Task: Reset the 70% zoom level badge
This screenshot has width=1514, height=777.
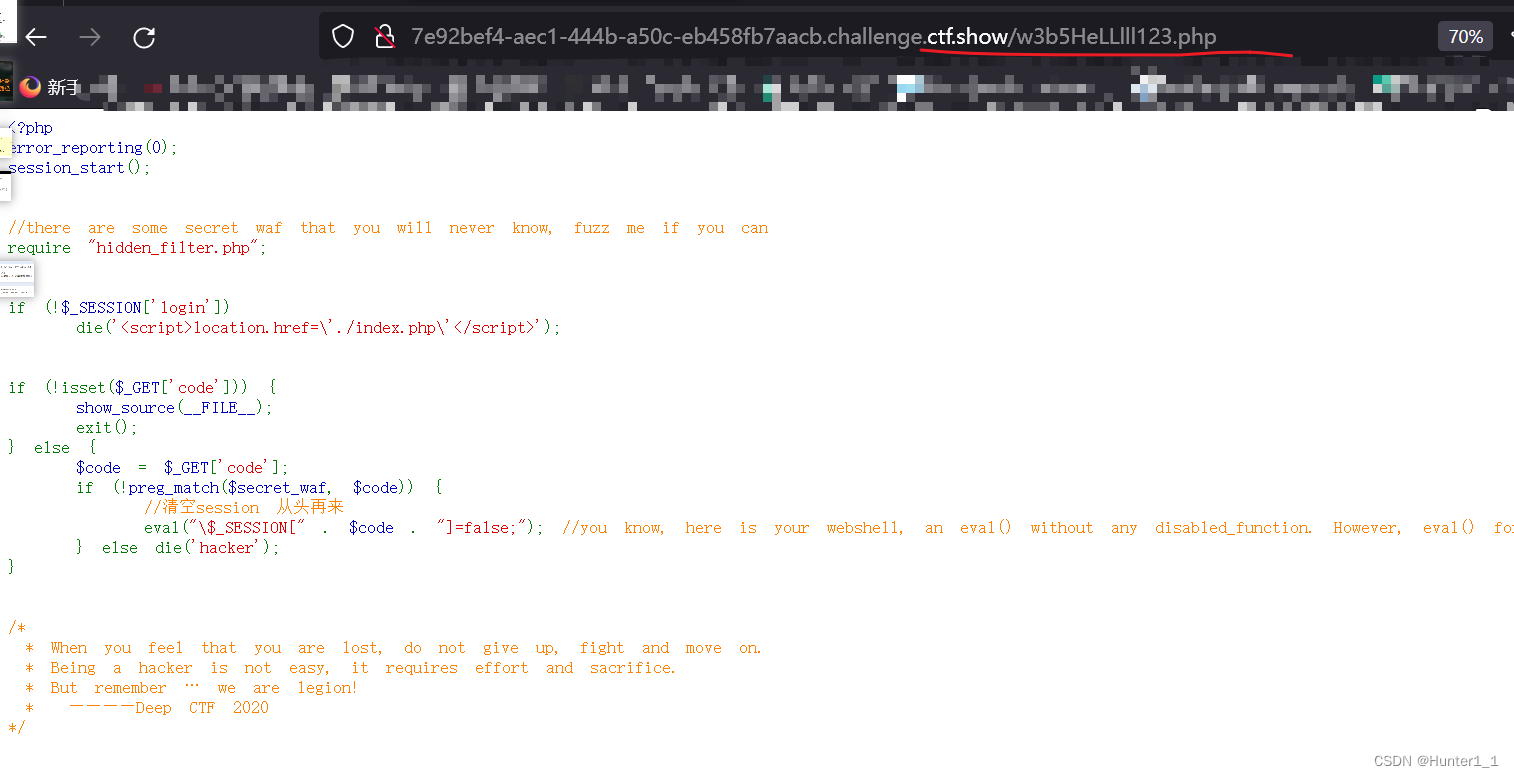Action: tap(1465, 37)
